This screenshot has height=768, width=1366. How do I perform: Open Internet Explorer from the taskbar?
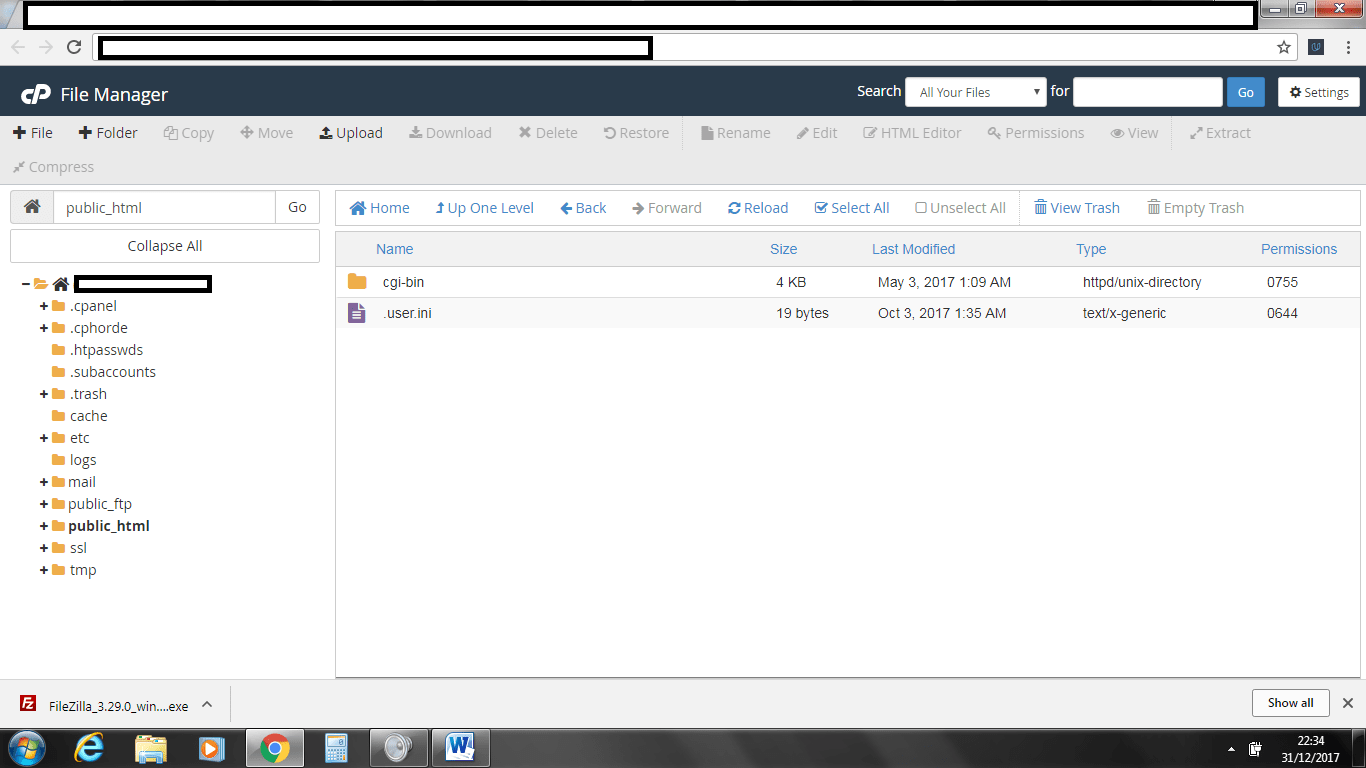tap(89, 747)
